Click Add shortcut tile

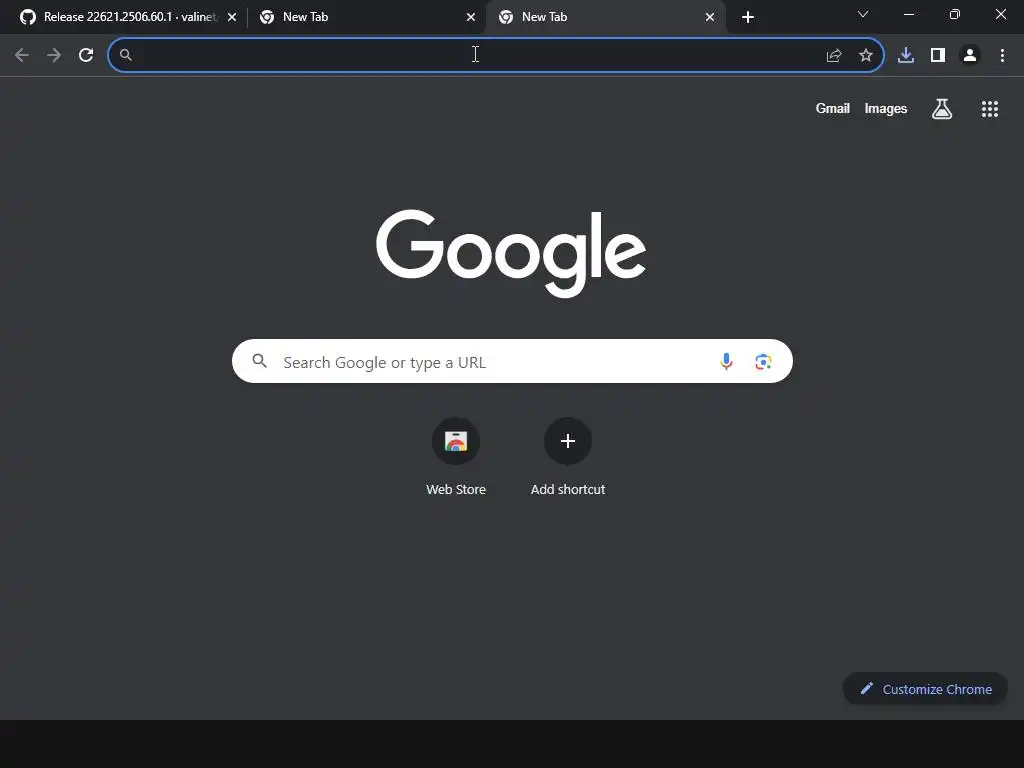click(568, 457)
